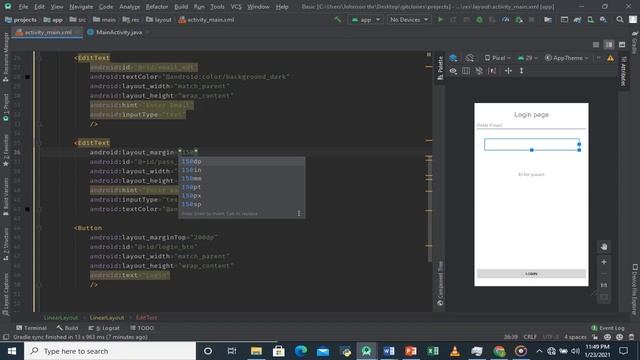Viewport: 640px width, 360px height.
Task: Switch to Code only view mode
Action: pos(596,44)
